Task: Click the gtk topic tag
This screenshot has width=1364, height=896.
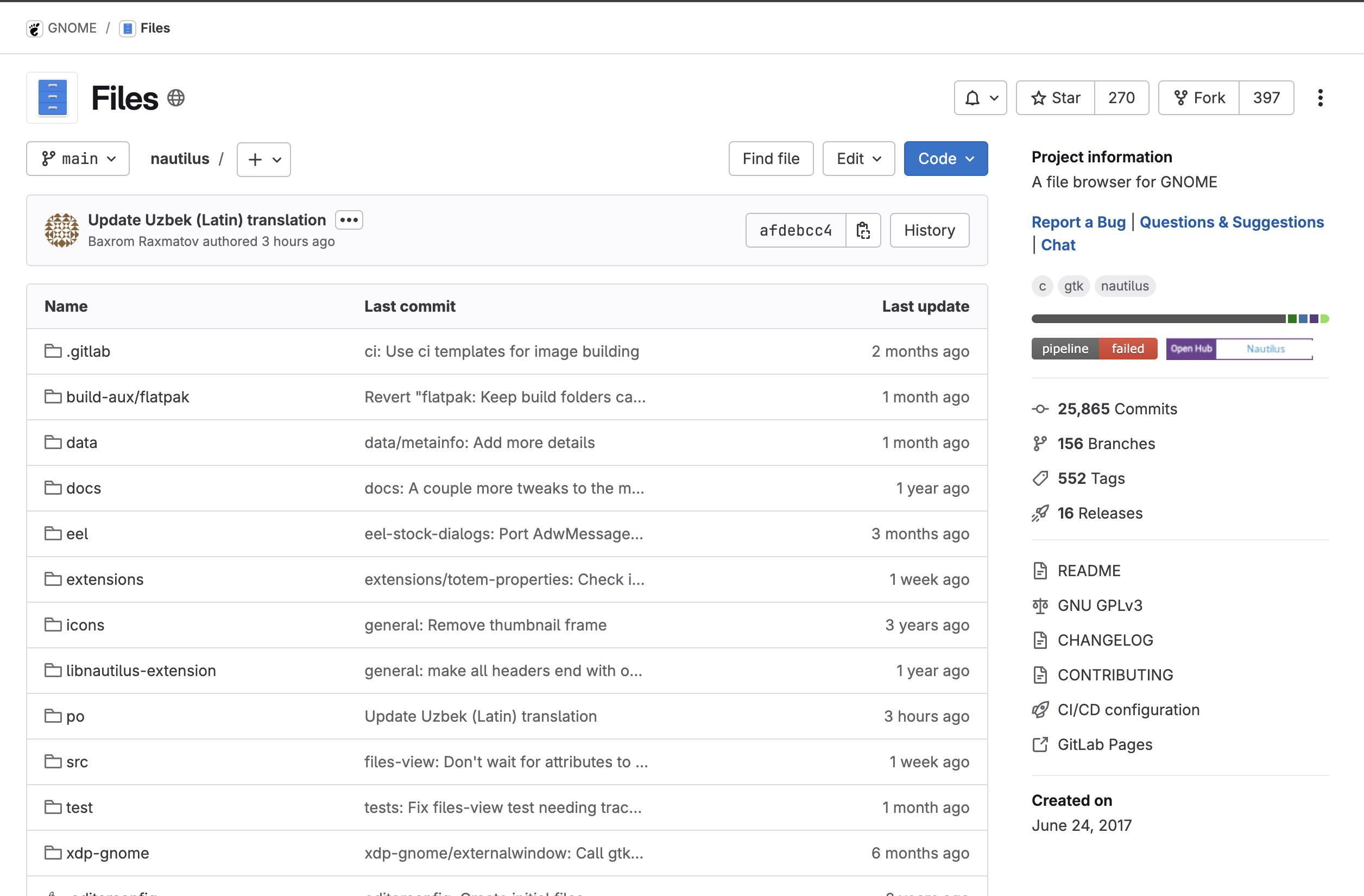Action: pyautogui.click(x=1073, y=286)
